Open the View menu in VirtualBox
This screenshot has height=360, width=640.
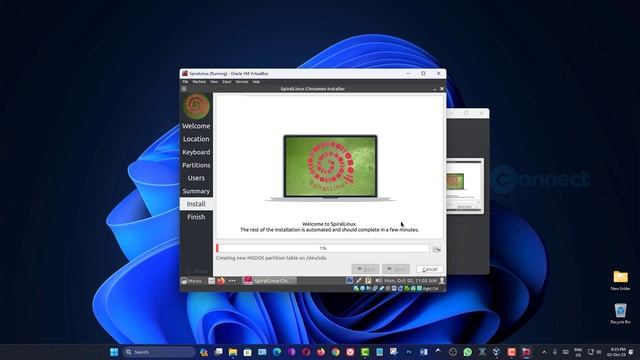tap(214, 82)
